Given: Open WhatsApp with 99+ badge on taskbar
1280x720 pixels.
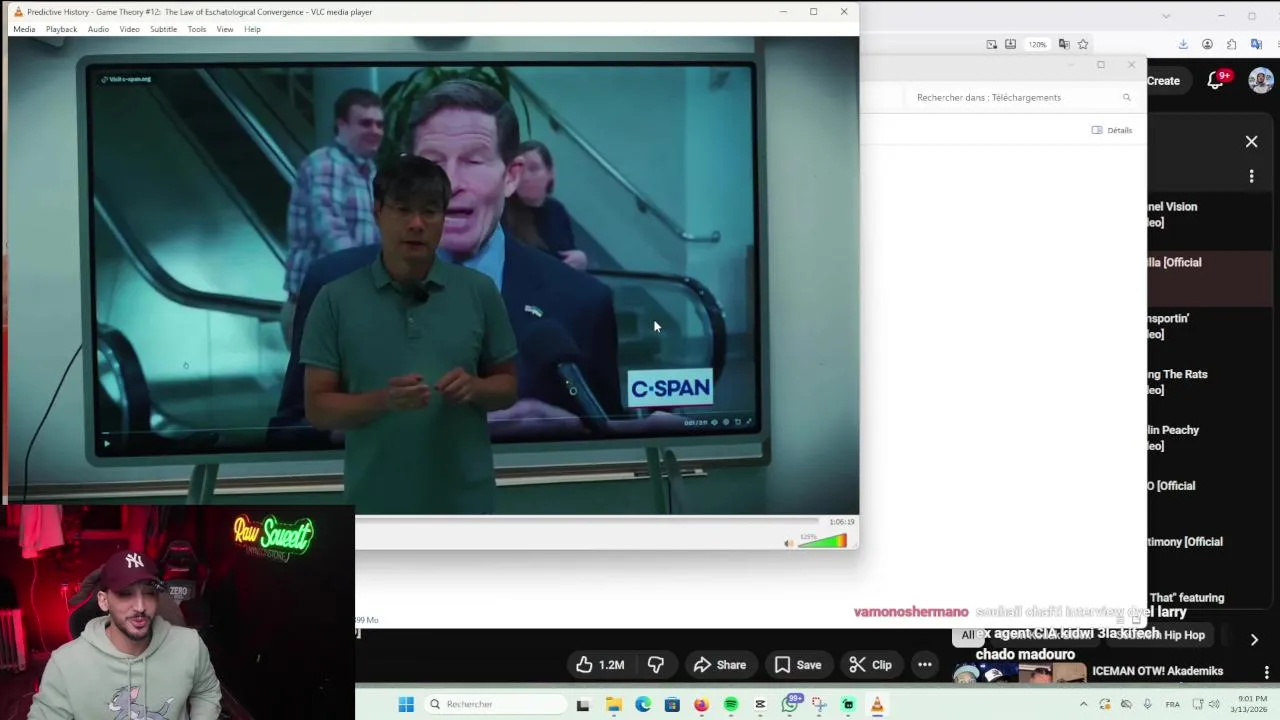Looking at the screenshot, I should click(790, 705).
